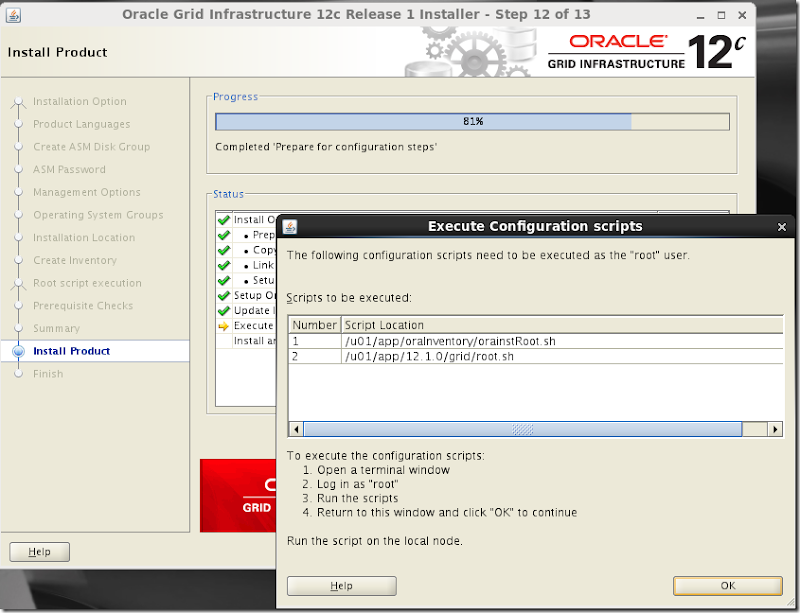Select orainstRoot.sh script row

pos(536,341)
